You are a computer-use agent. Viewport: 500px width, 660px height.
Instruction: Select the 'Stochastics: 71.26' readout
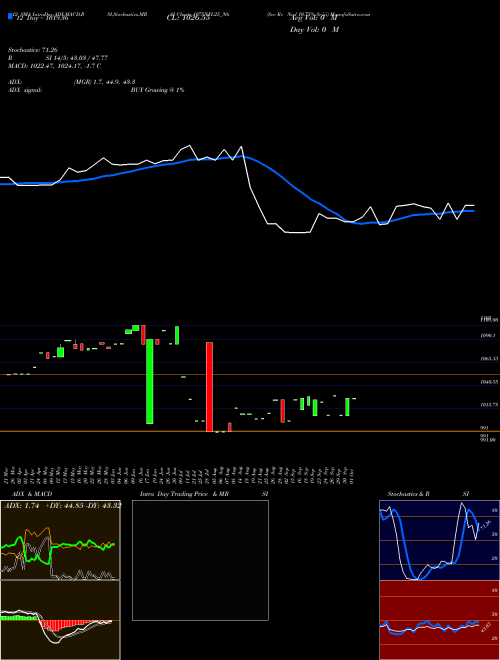coord(32,50)
